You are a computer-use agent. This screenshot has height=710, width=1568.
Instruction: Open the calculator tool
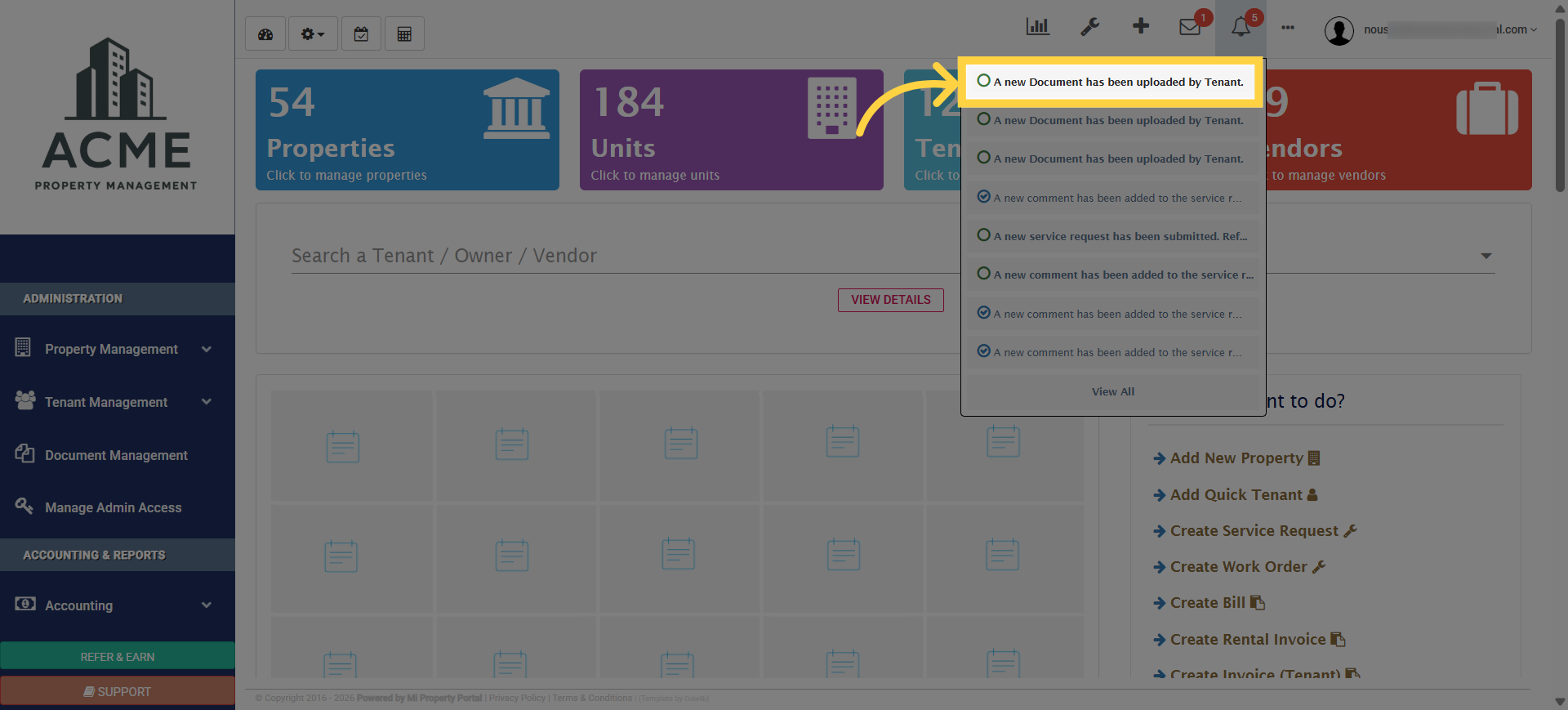point(404,34)
